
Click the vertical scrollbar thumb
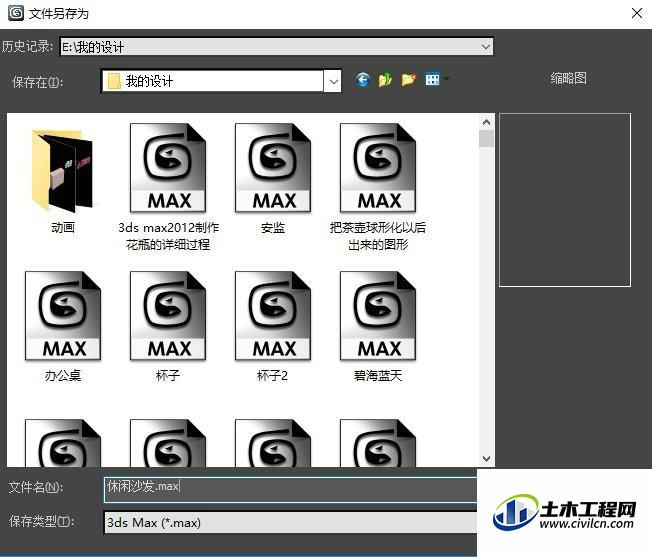[486, 139]
